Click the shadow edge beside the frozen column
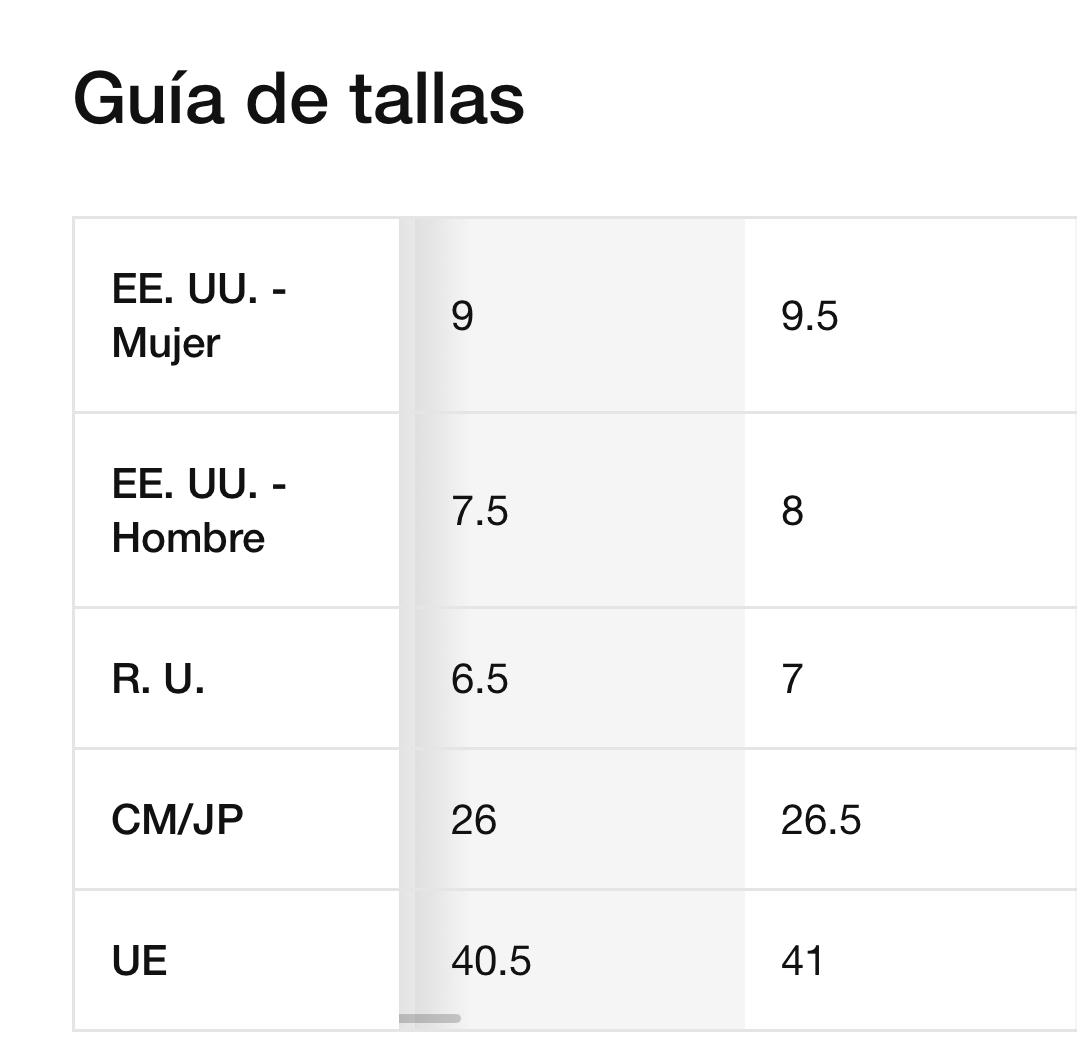1077x1048 pixels. tap(407, 624)
